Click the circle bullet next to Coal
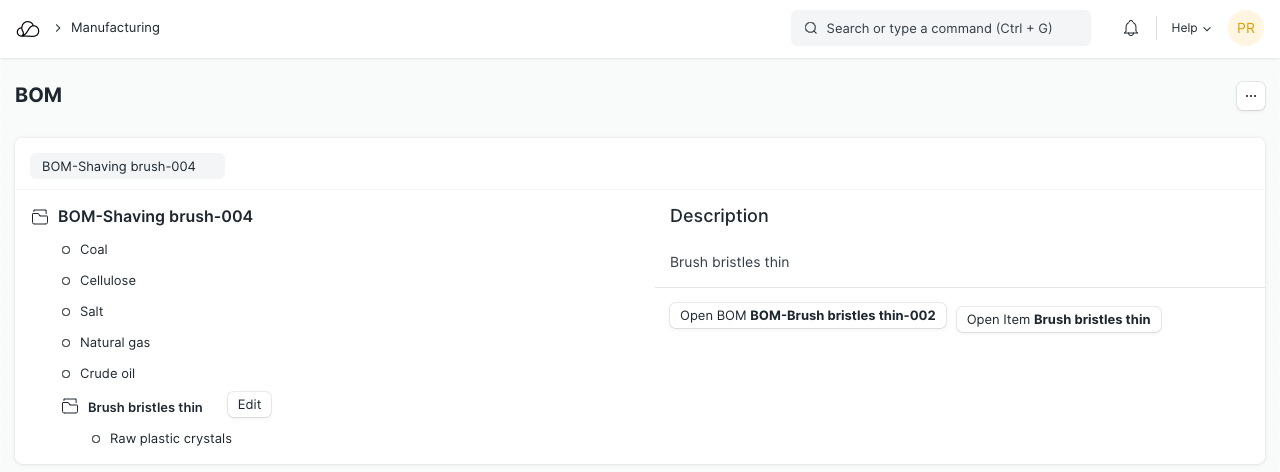This screenshot has width=1280, height=472. coord(66,250)
